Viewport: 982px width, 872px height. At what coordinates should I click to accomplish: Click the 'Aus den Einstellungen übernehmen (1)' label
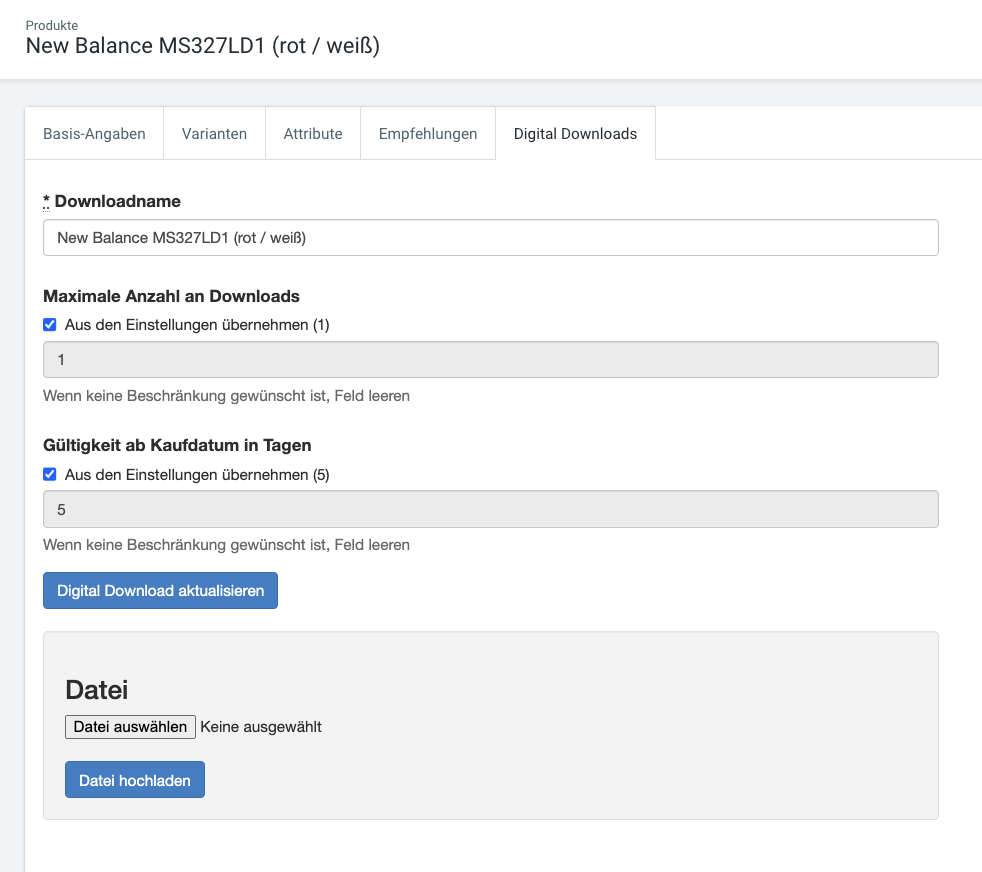[x=197, y=325]
